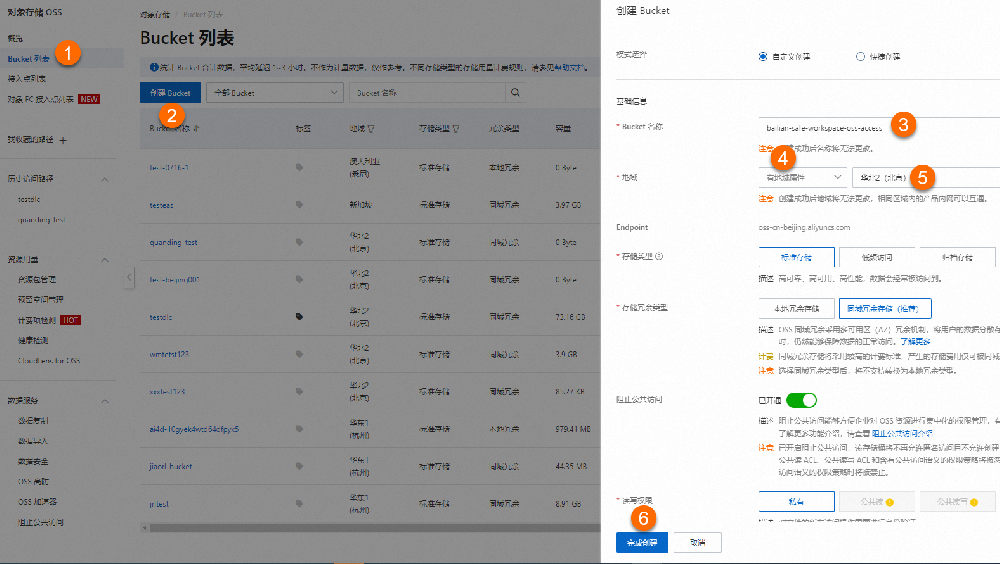Open the 存储类型 column filter

455,128
